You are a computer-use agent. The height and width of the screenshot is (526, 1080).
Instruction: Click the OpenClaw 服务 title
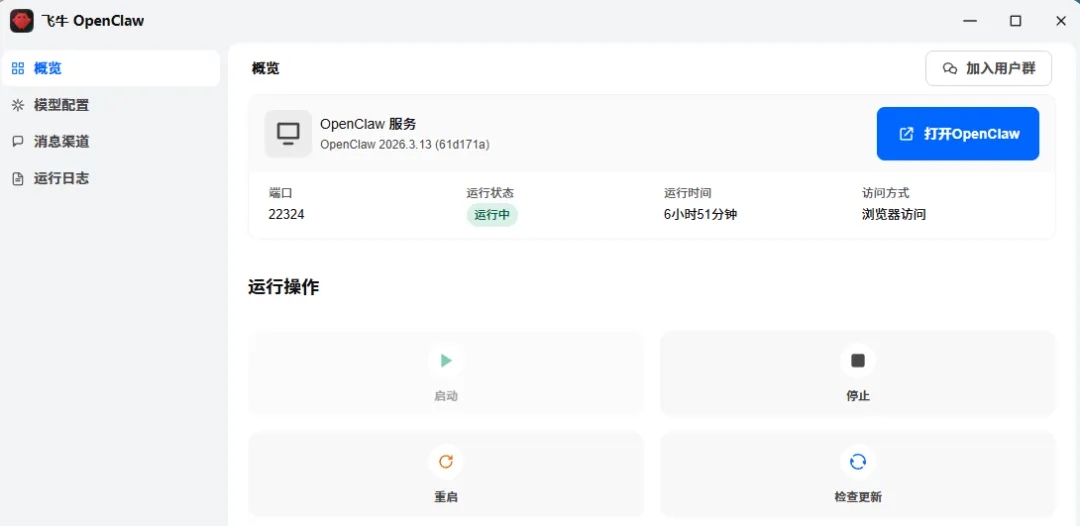368,125
